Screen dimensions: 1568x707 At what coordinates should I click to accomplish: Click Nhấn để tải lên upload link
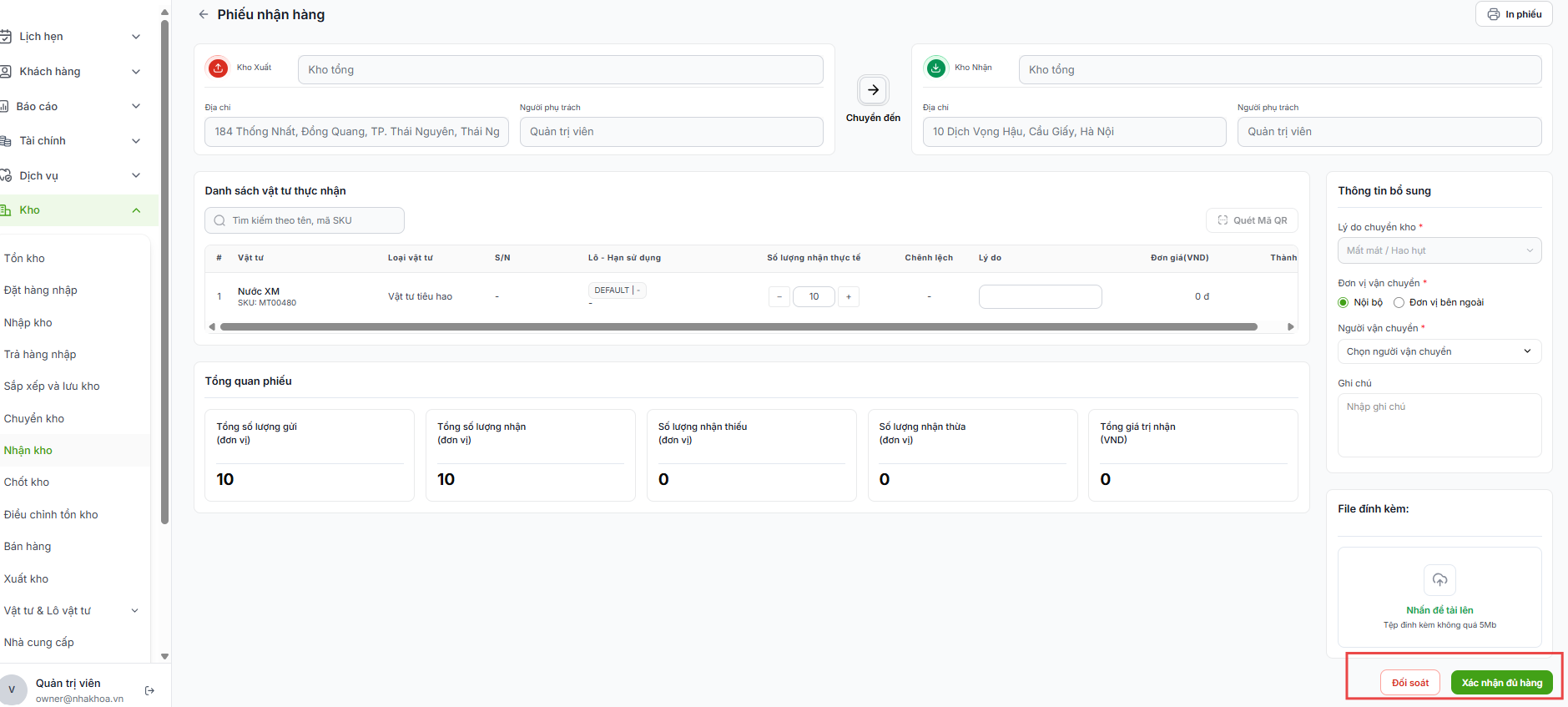(1439, 610)
